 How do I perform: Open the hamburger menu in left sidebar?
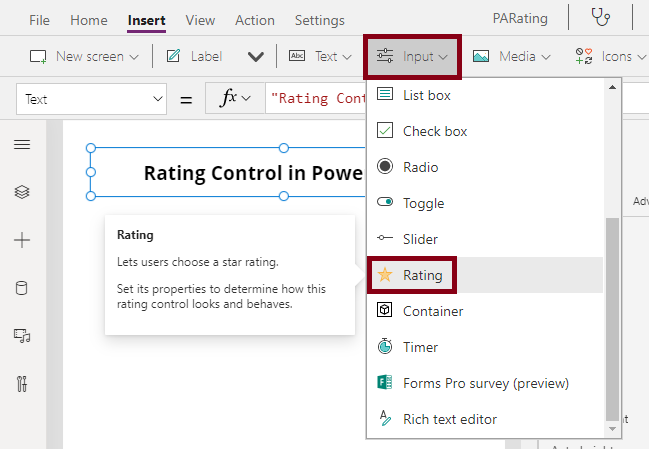(22, 144)
